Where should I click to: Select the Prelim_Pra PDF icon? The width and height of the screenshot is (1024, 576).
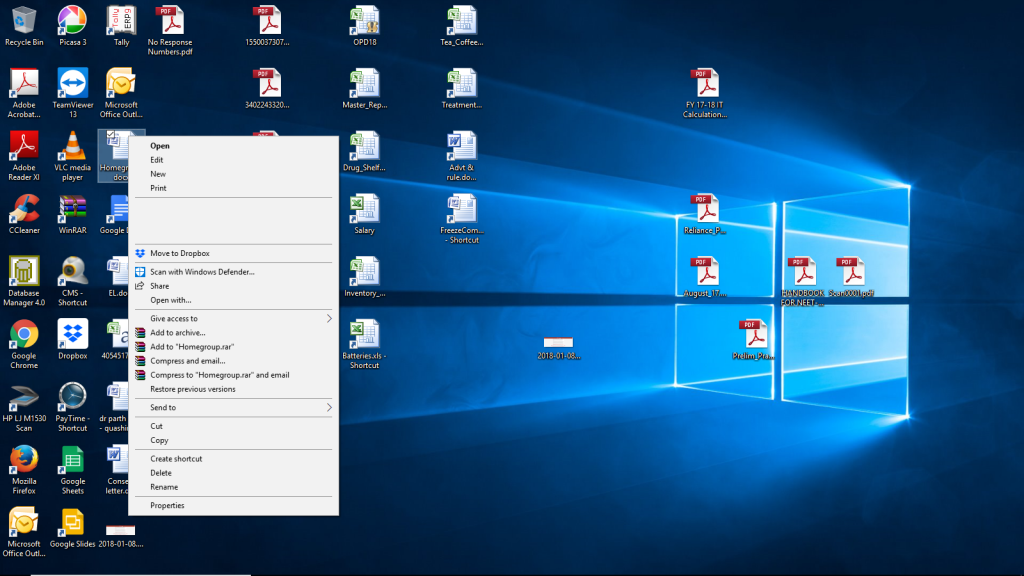[753, 340]
